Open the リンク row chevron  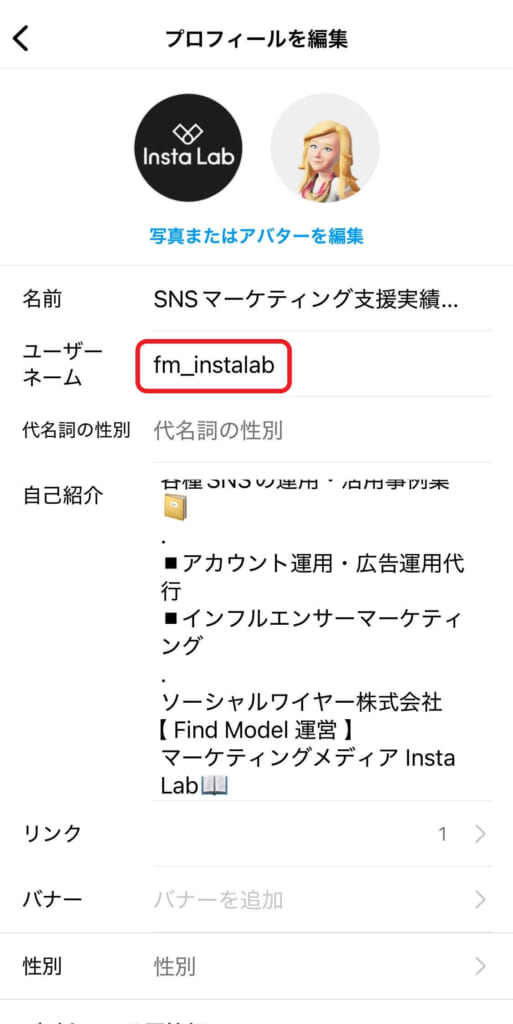click(480, 834)
